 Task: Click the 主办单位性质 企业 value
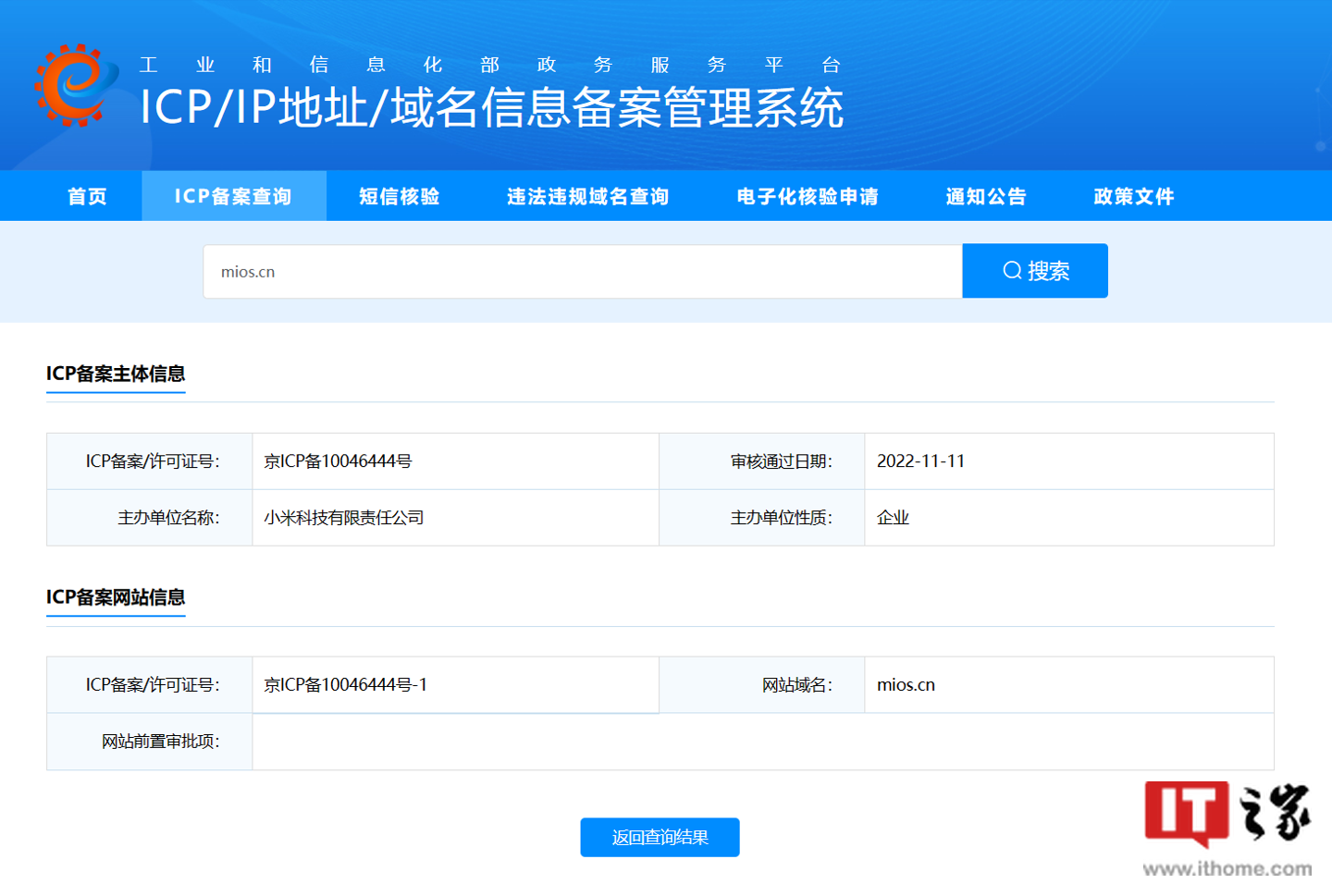[894, 517]
